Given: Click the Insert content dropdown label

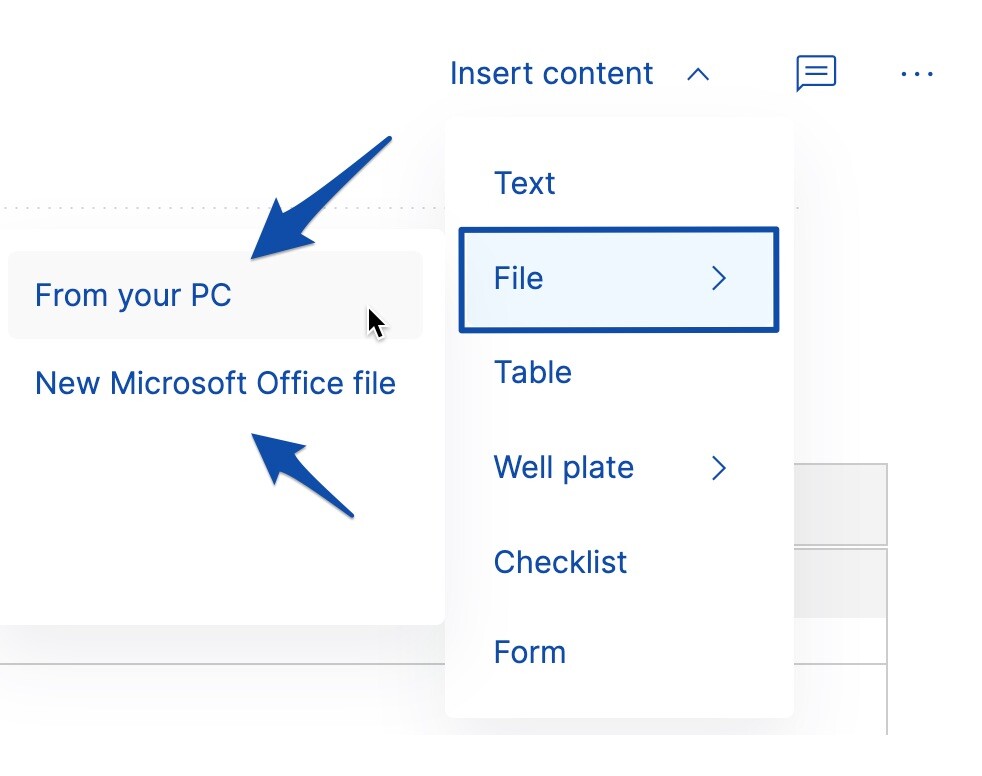Looking at the screenshot, I should tap(551, 74).
